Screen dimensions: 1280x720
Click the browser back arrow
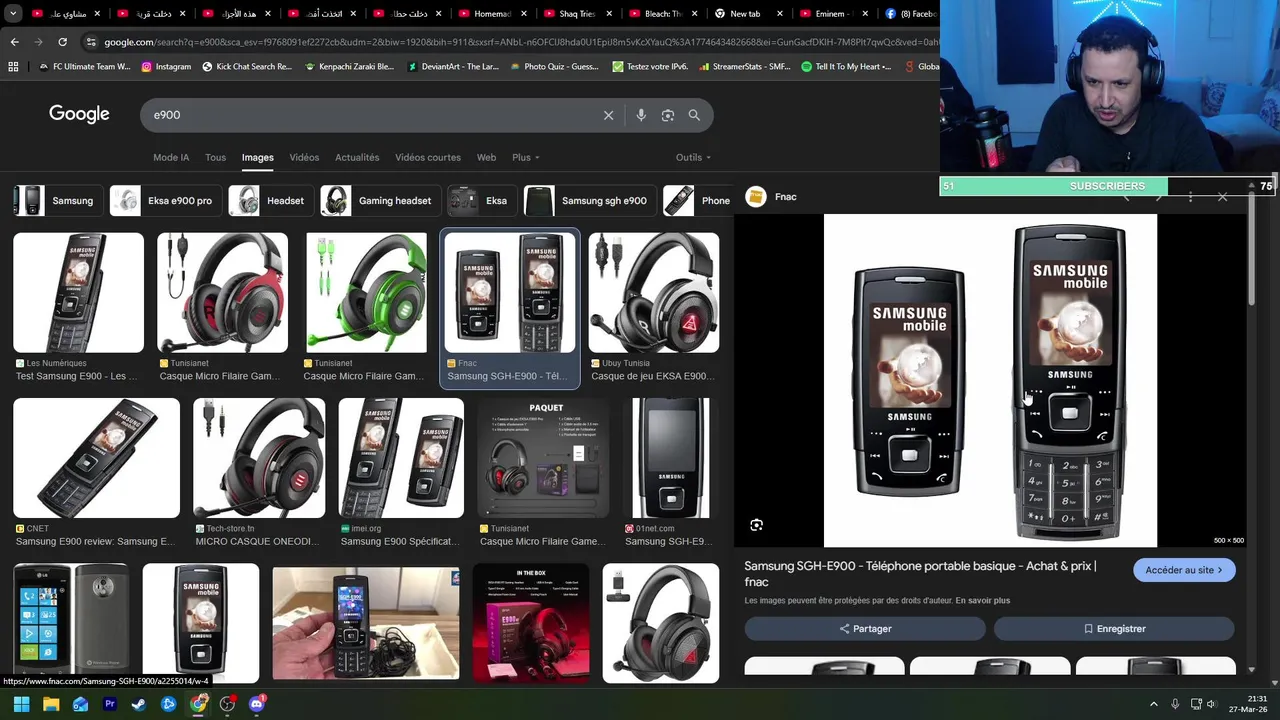[x=14, y=42]
